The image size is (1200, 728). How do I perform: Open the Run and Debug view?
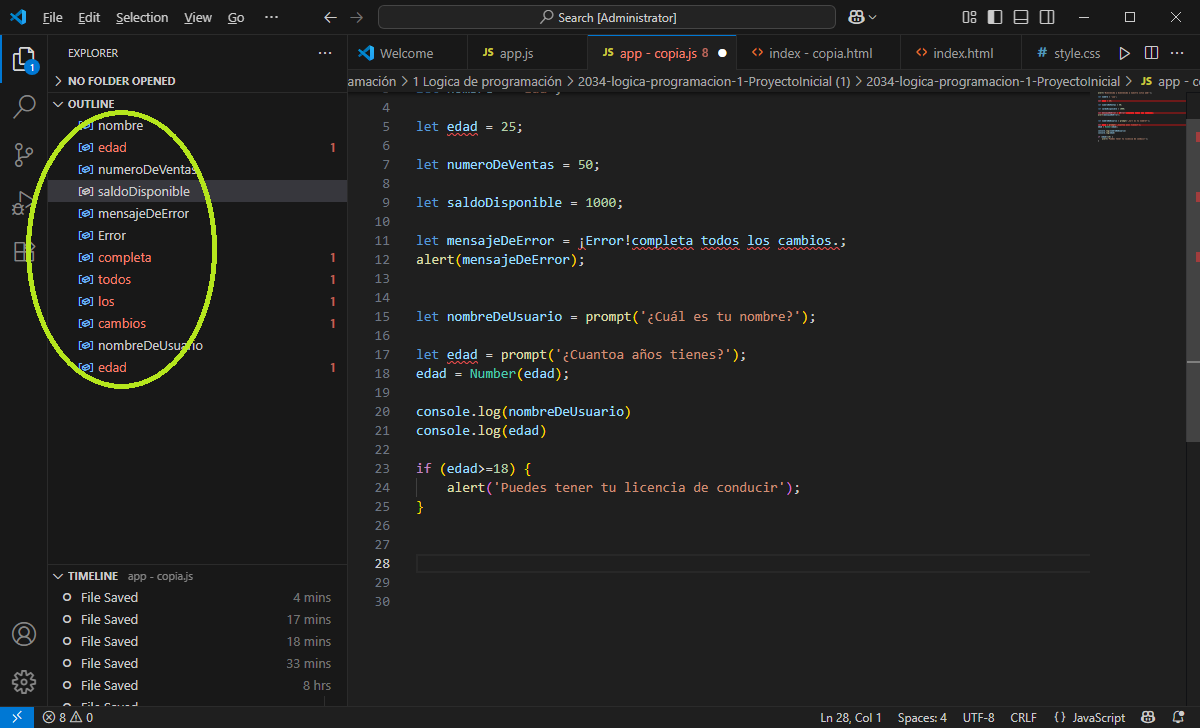pyautogui.click(x=24, y=203)
